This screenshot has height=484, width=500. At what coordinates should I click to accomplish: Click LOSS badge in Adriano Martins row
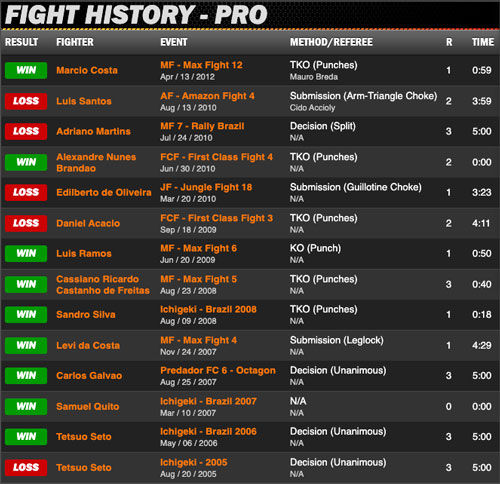pos(26,131)
